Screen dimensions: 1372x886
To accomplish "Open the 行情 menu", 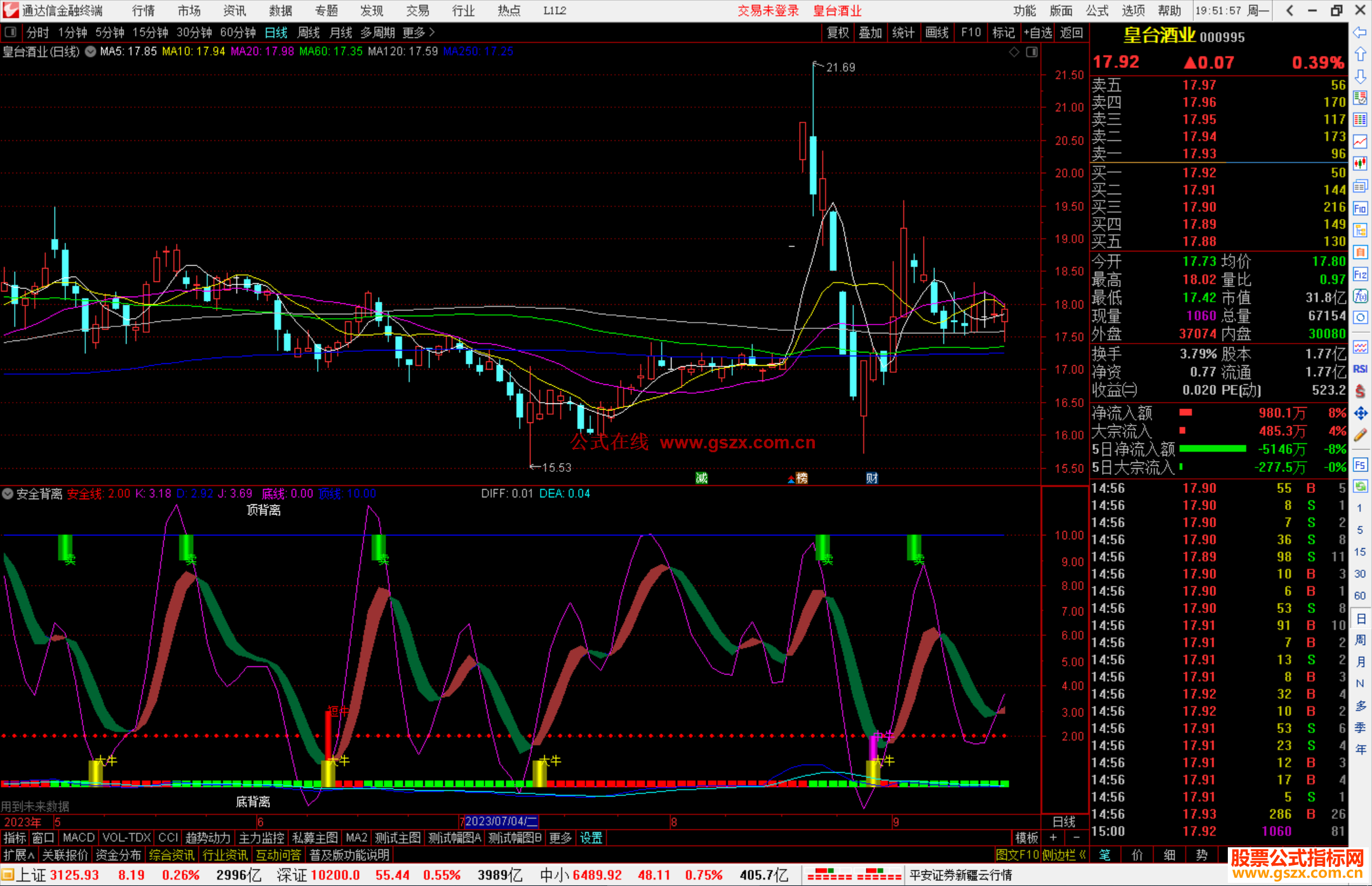I will [143, 11].
